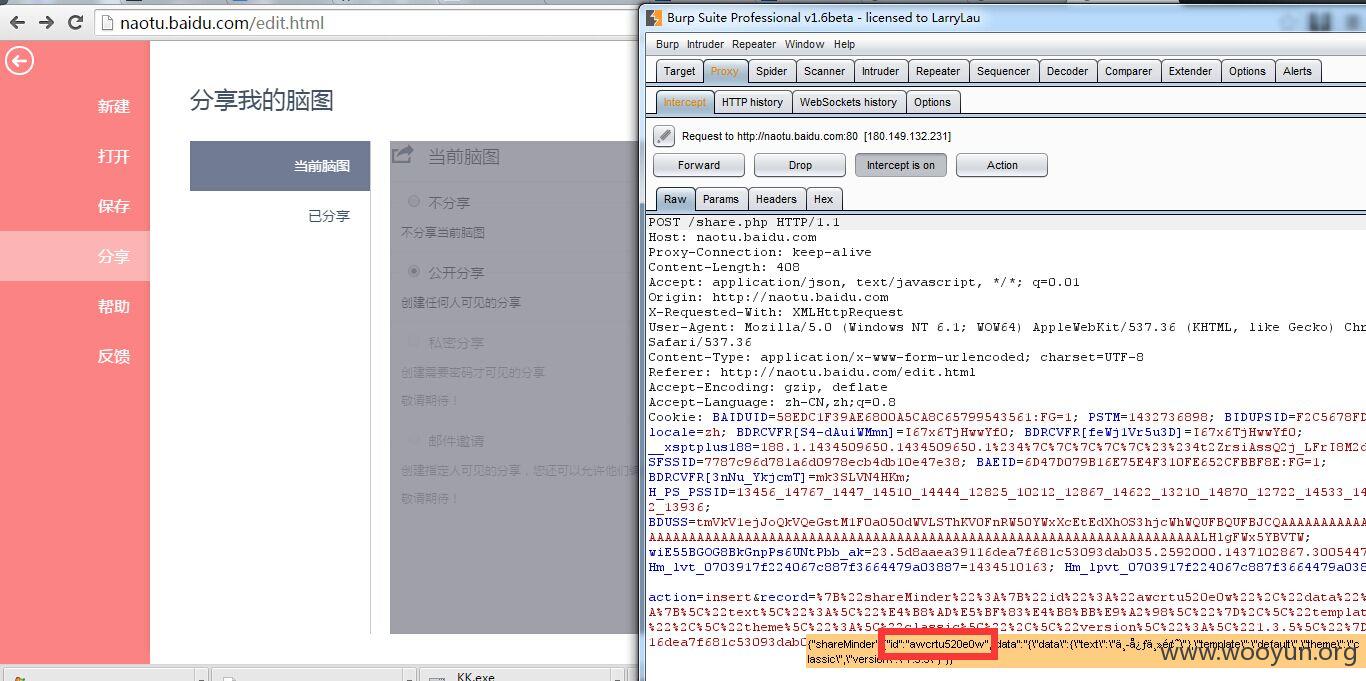Forward the intercepted request
The width and height of the screenshot is (1366, 681).
pyautogui.click(x=698, y=165)
